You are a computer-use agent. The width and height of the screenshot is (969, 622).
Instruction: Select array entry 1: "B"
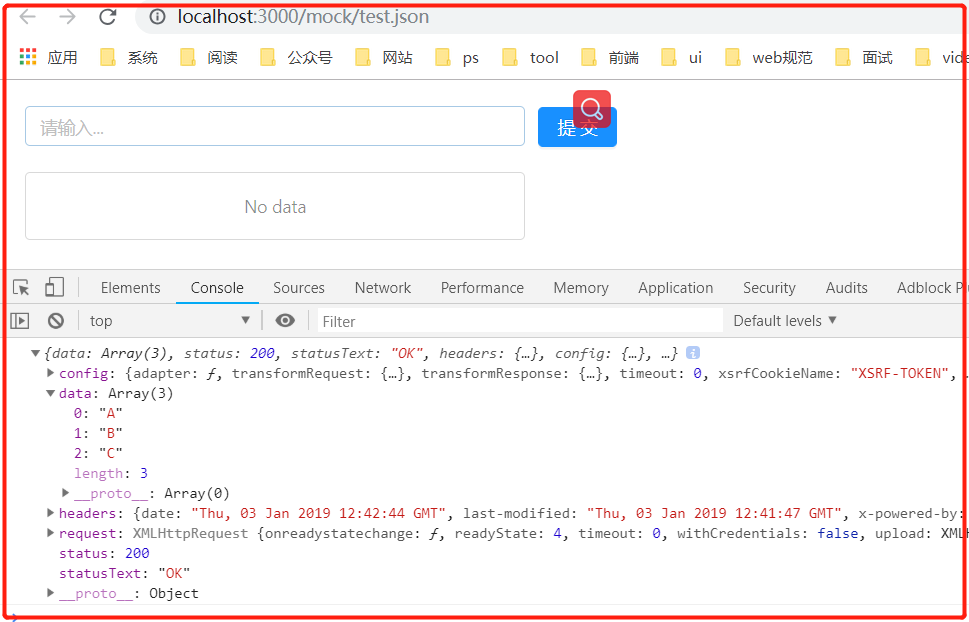pos(98,433)
